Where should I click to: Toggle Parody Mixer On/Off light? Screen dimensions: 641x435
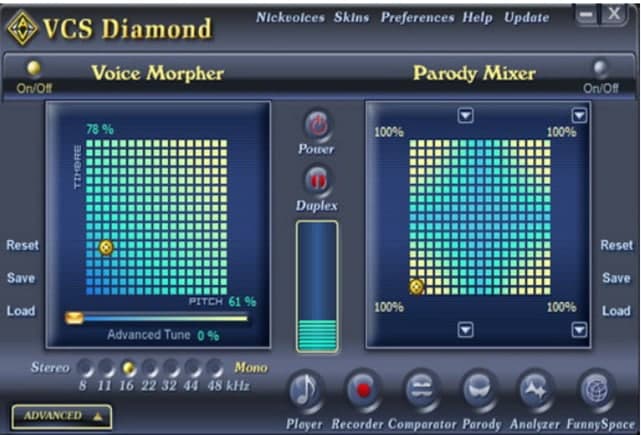tap(601, 68)
